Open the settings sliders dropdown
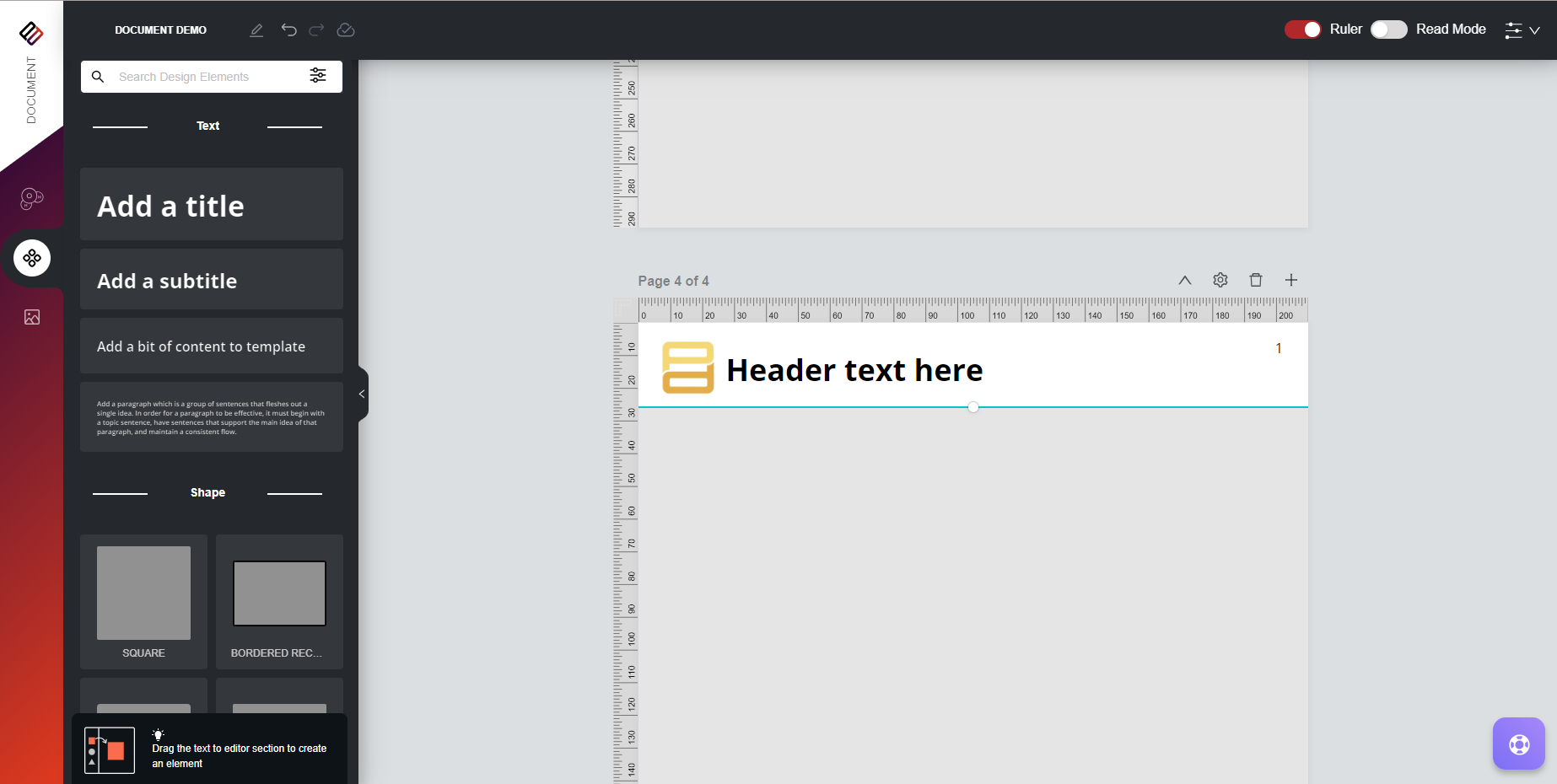Image resolution: width=1557 pixels, height=784 pixels. [x=1522, y=30]
